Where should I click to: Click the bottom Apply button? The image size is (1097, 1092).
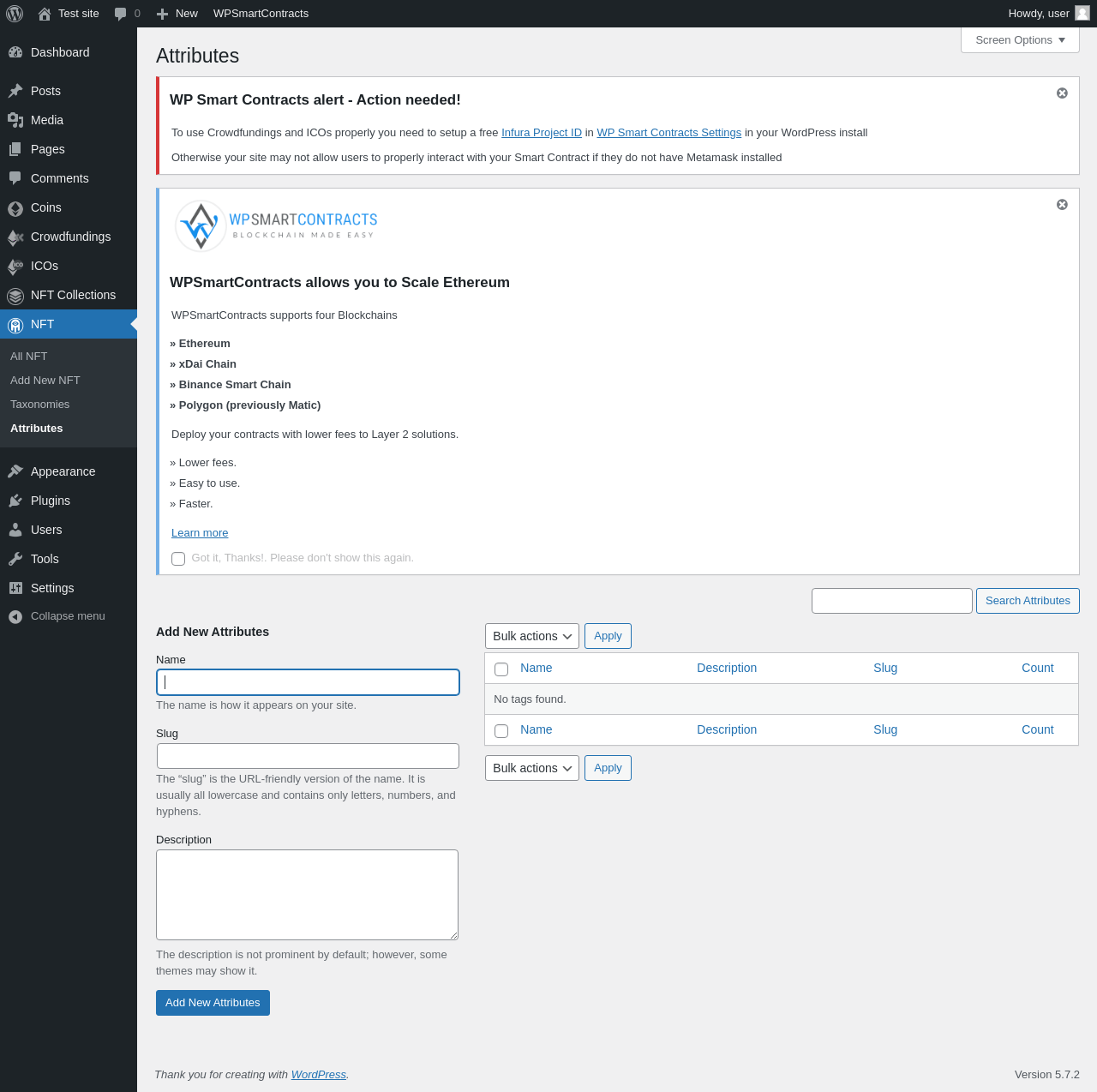tap(608, 768)
